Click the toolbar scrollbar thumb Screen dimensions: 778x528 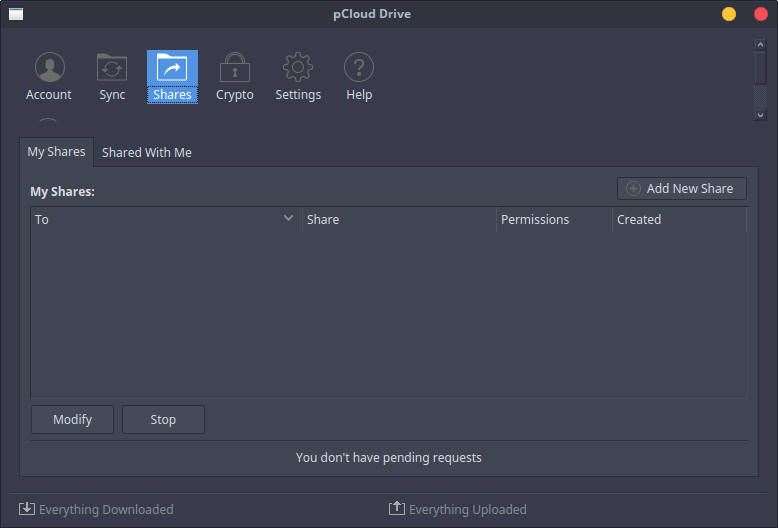coord(760,67)
